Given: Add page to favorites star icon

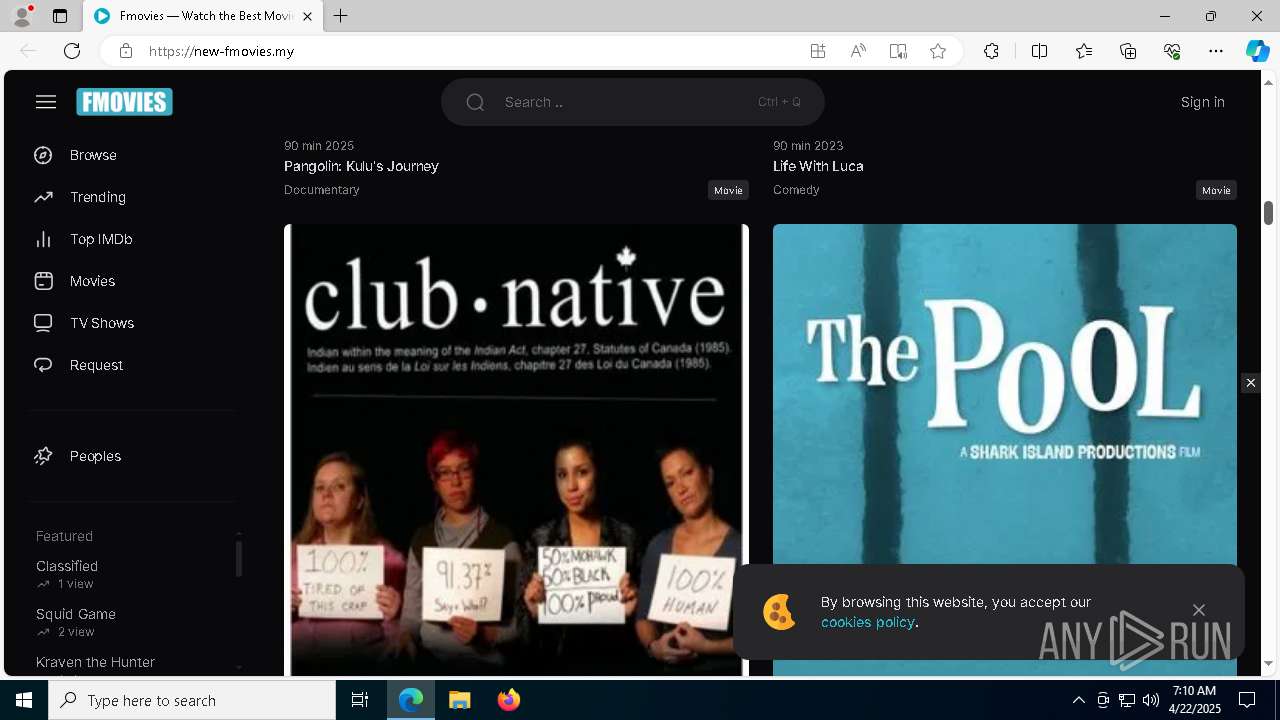Looking at the screenshot, I should (x=938, y=51).
